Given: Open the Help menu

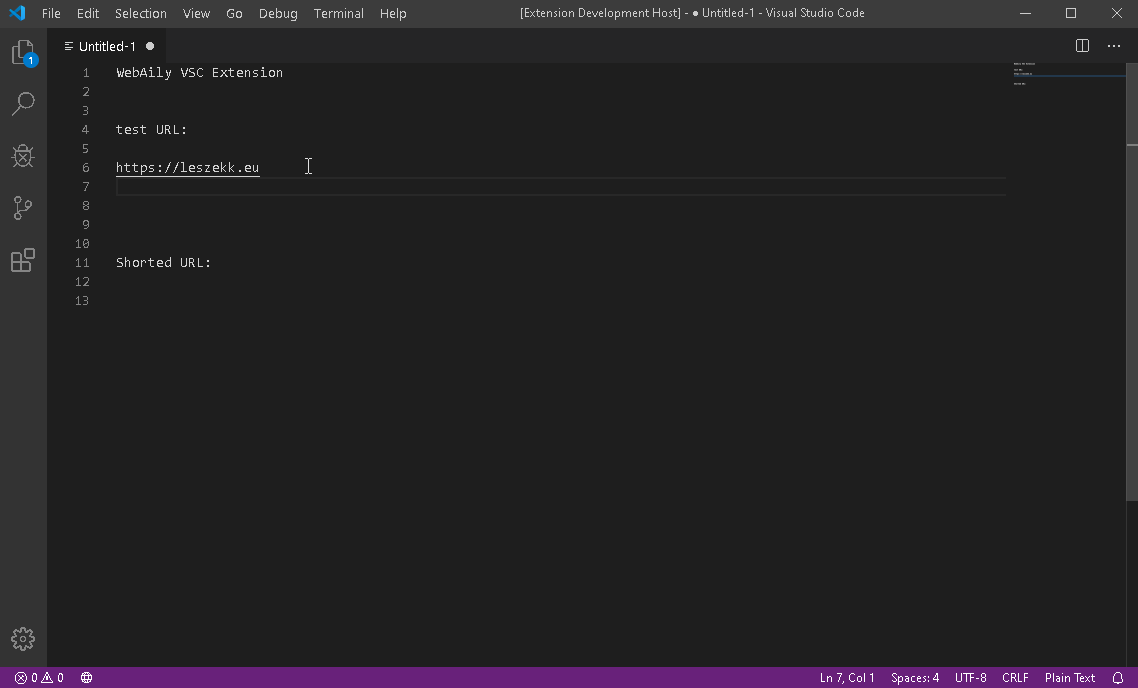Looking at the screenshot, I should (x=393, y=13).
